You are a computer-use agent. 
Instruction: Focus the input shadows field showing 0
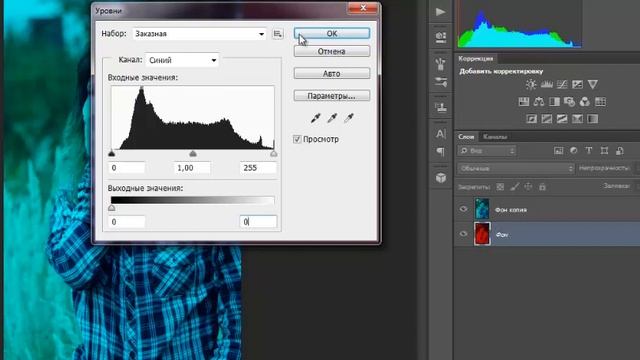point(127,168)
